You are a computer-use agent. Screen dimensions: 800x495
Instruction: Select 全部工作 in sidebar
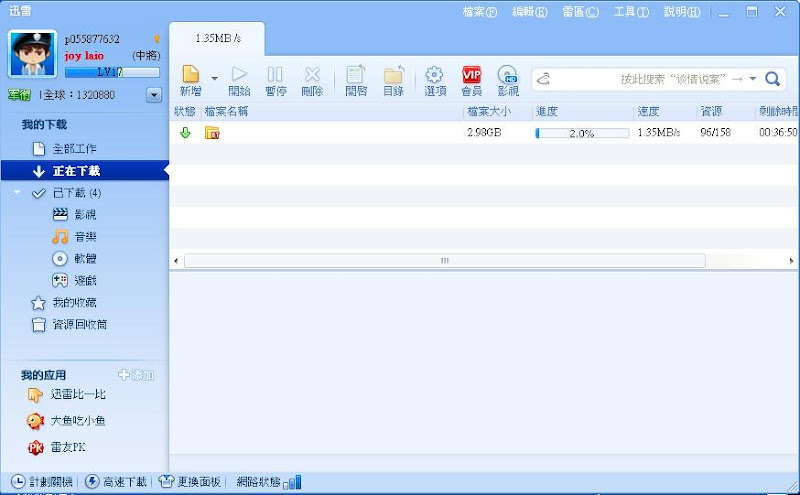pos(74,149)
